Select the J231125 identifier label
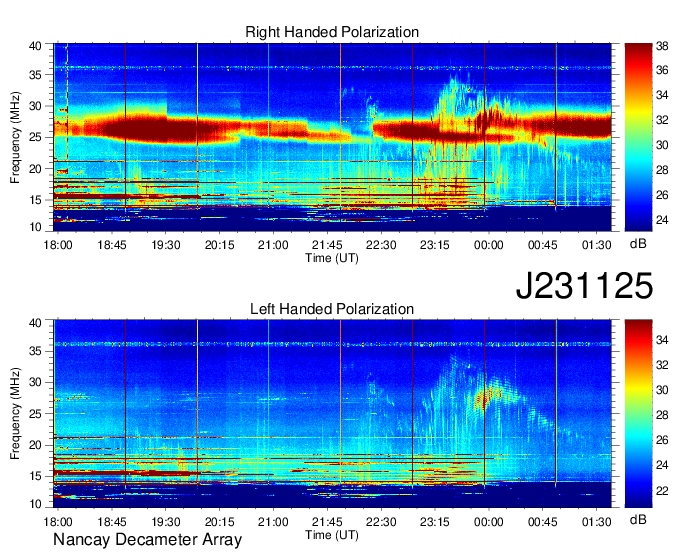Screen dimensions: 680x552 584,285
